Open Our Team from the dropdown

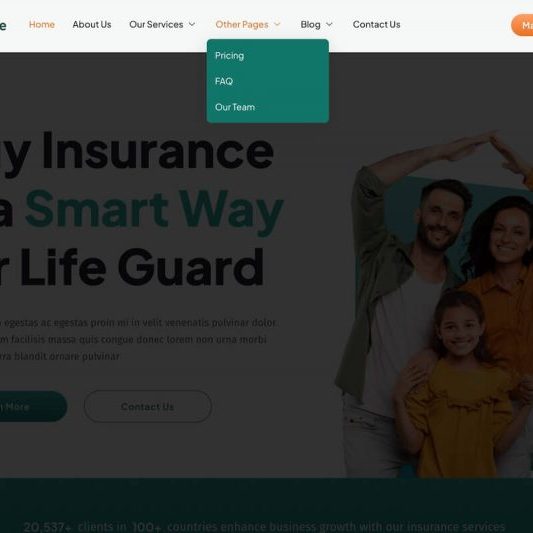point(235,107)
